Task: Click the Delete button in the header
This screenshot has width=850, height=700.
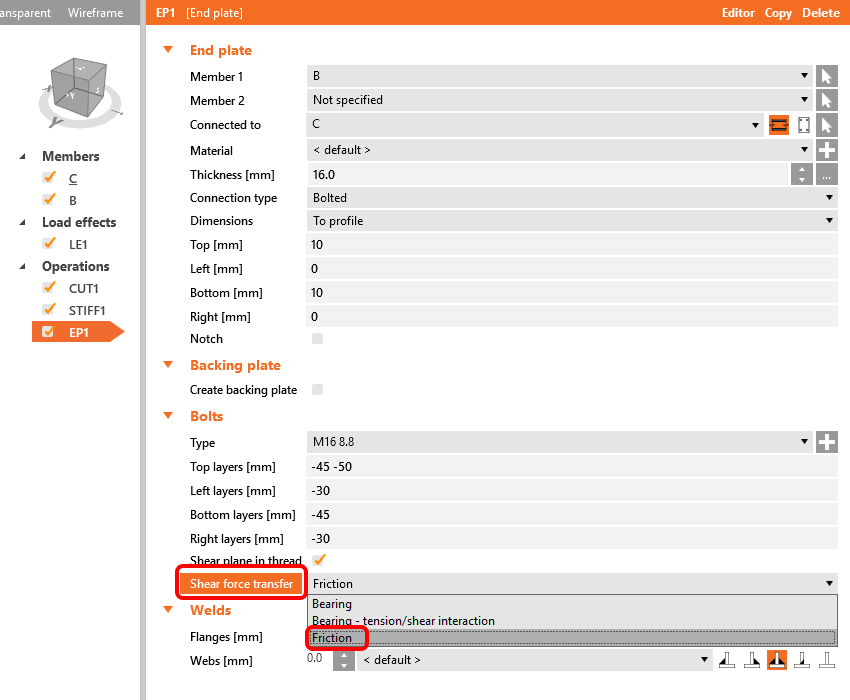Action: click(x=820, y=13)
